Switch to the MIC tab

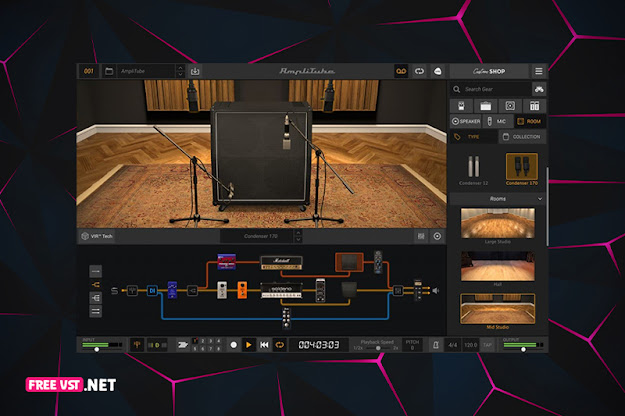[x=497, y=122]
